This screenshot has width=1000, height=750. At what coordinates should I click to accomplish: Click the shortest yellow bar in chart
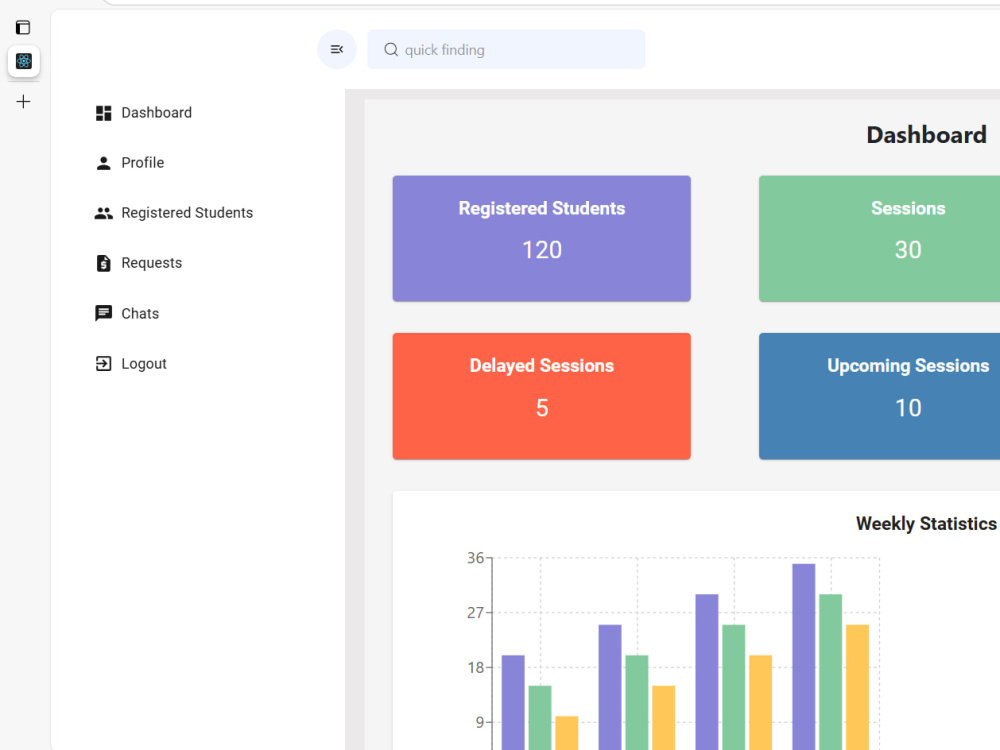[566, 733]
